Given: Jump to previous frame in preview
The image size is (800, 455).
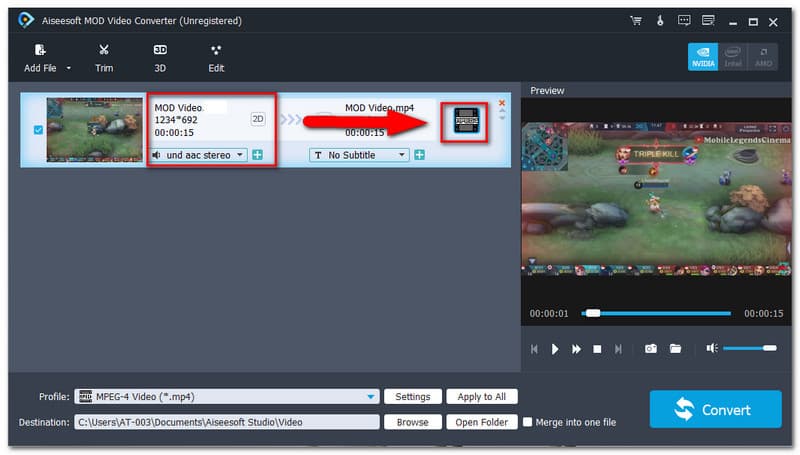Looking at the screenshot, I should coord(534,349).
